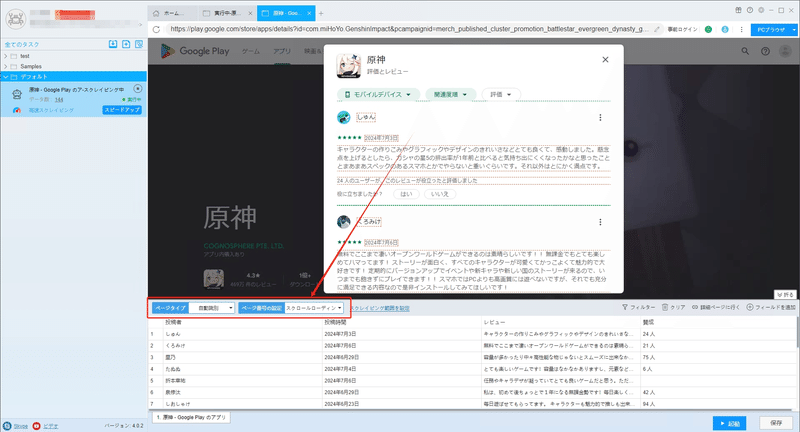Viewport: 800px width, 432px height.
Task: Click the settings gear icon in the title bar
Action: (761, 10)
